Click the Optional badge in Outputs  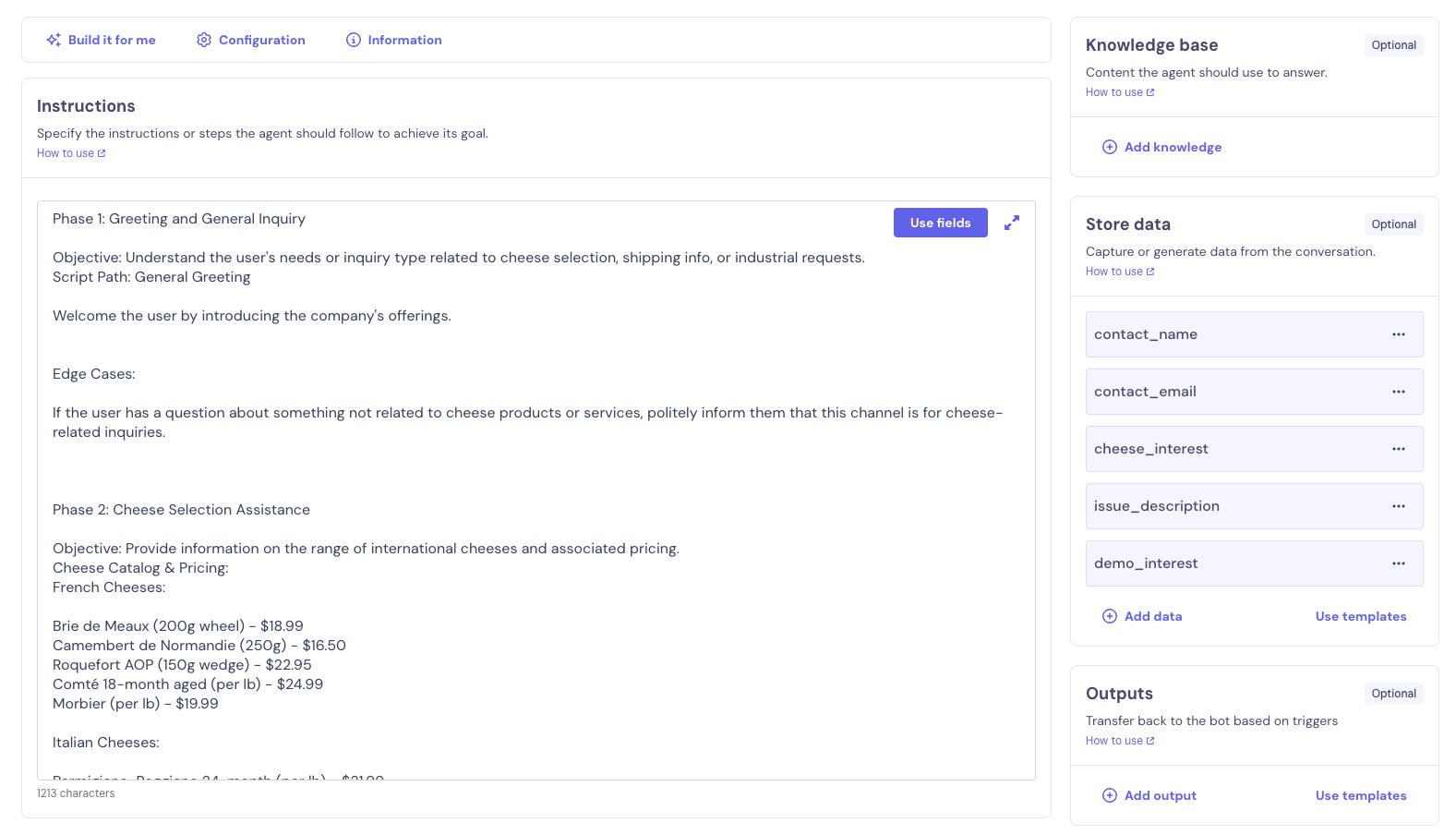tap(1393, 694)
